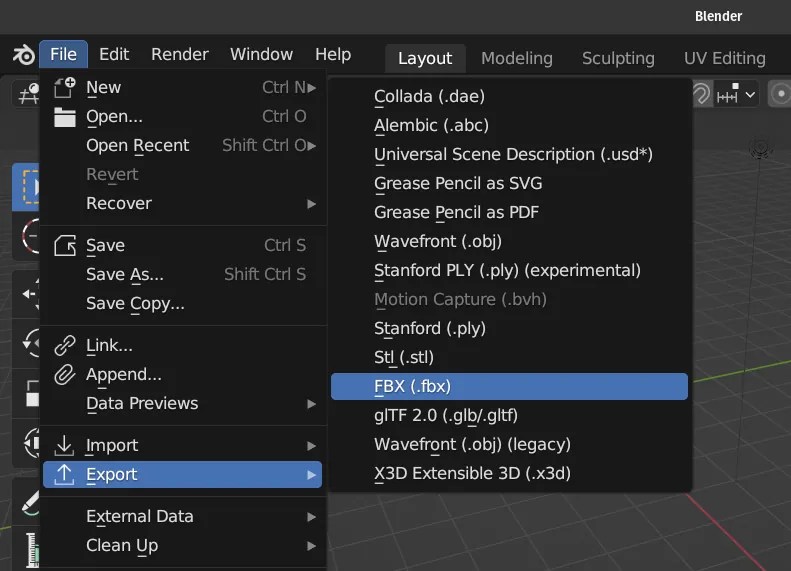The image size is (791, 571).
Task: Expand the Data Previews submenu arrow
Action: click(x=312, y=404)
